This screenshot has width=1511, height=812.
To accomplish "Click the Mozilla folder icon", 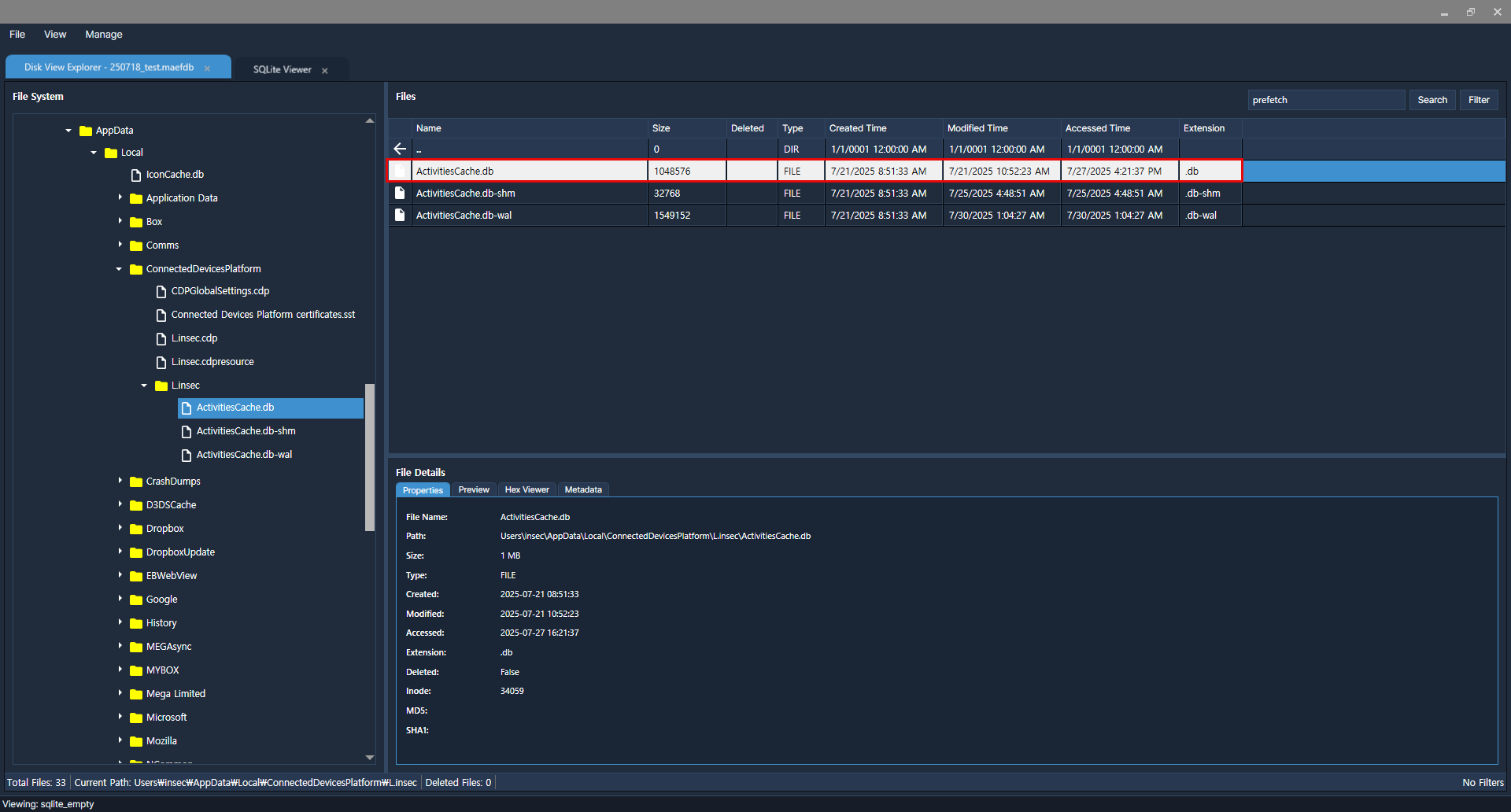I will click(x=136, y=741).
